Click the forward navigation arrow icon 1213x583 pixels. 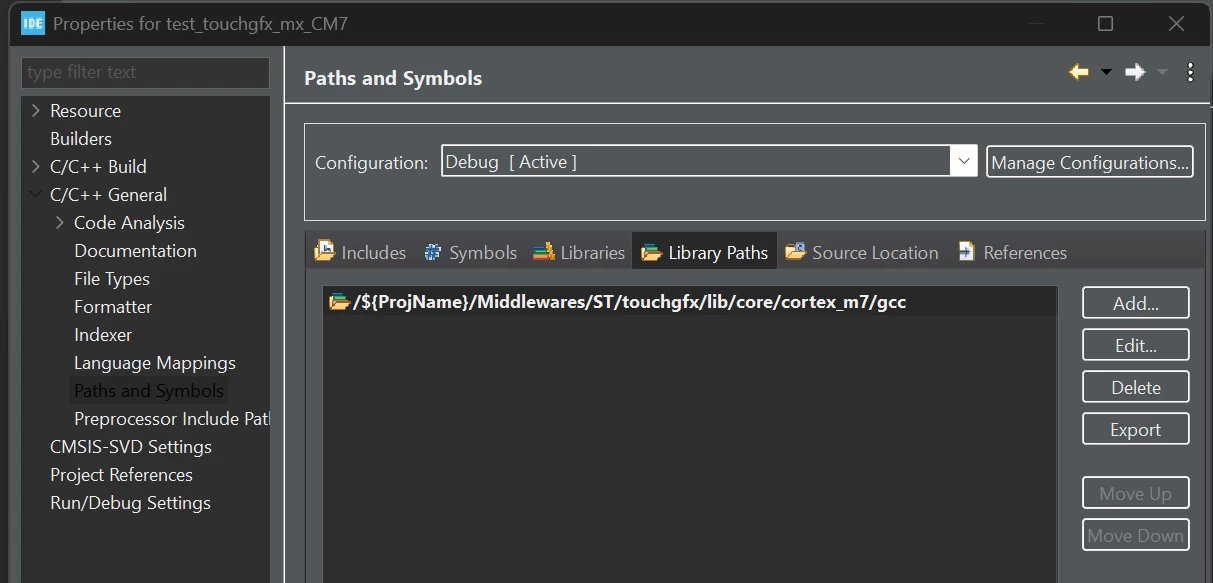click(1135, 72)
